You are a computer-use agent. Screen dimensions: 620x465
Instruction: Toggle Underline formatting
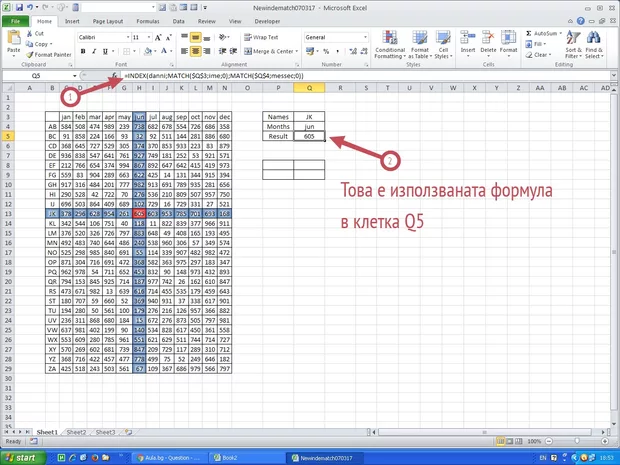pyautogui.click(x=105, y=51)
